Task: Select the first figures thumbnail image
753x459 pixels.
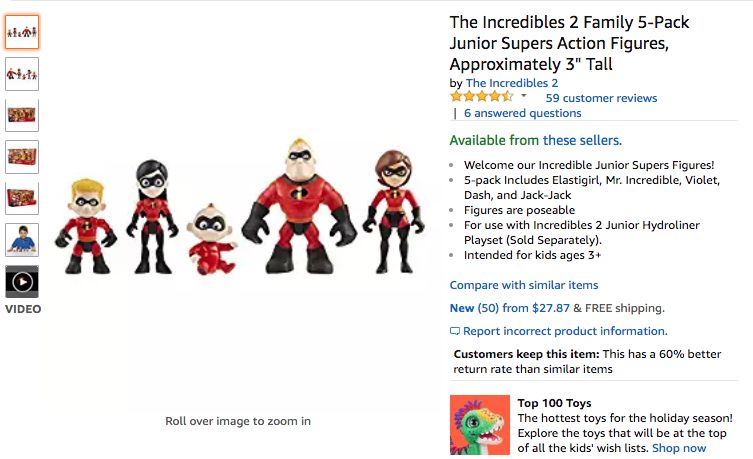Action: (22, 32)
